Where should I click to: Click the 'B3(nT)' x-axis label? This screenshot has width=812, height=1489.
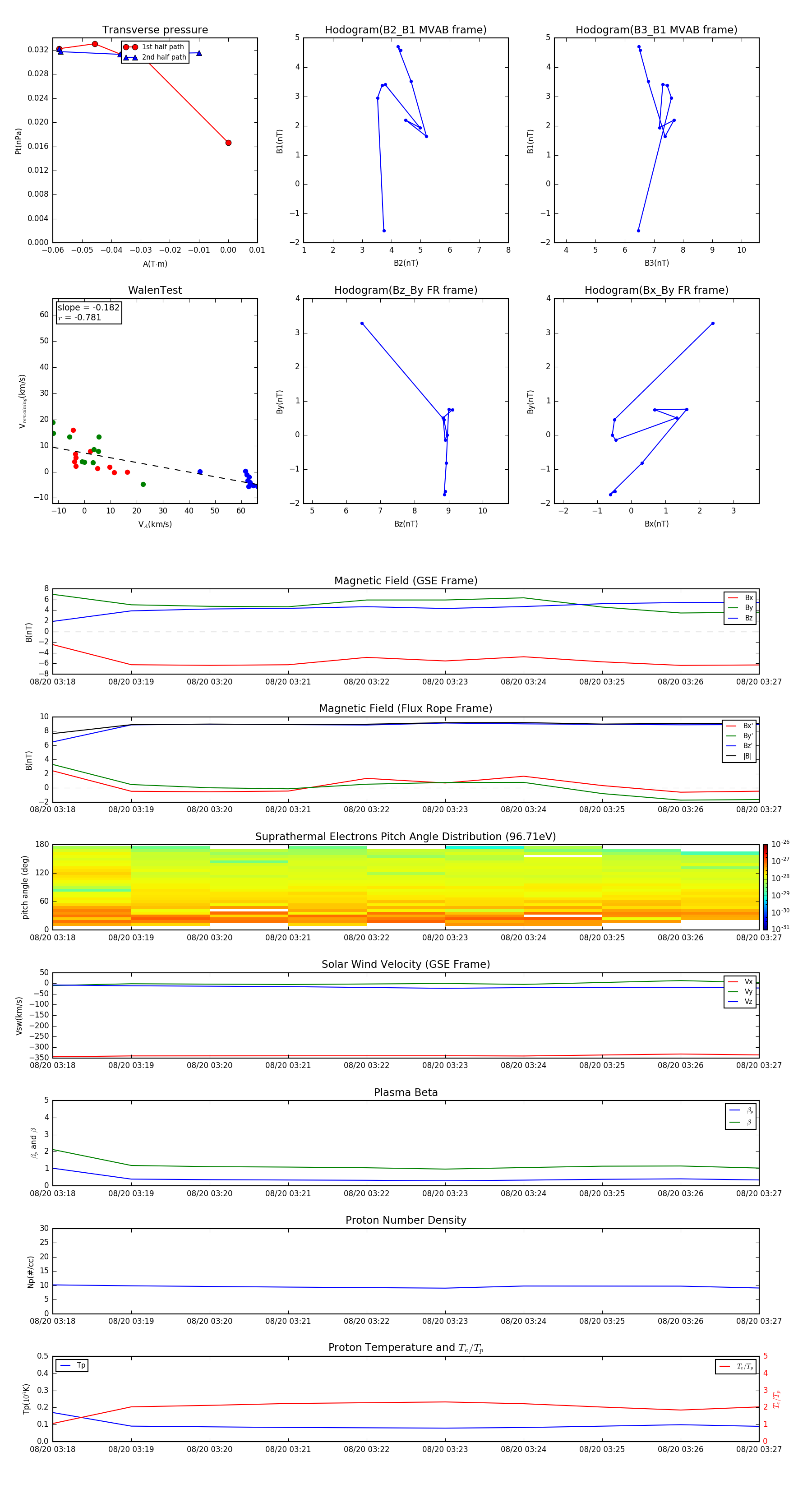point(656,263)
